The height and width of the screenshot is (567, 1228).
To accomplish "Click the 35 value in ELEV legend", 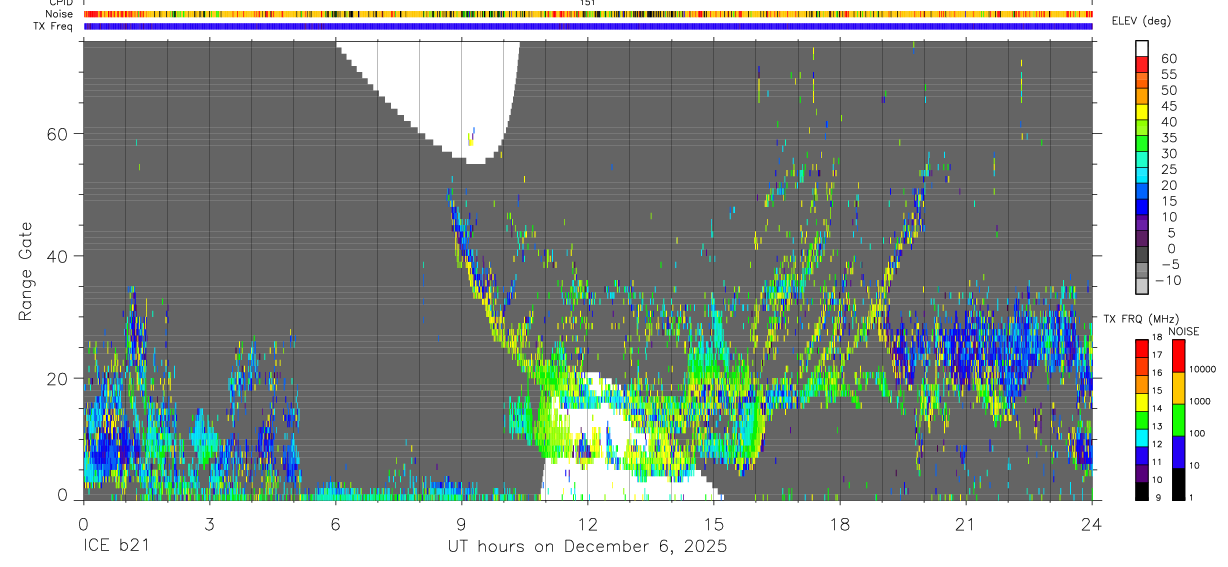I will pyautogui.click(x=1167, y=138).
